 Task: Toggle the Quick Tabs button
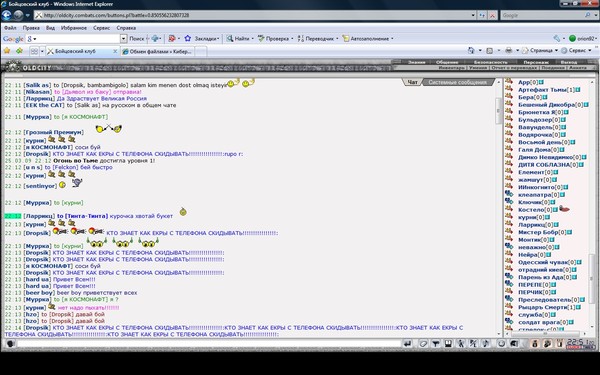34,51
